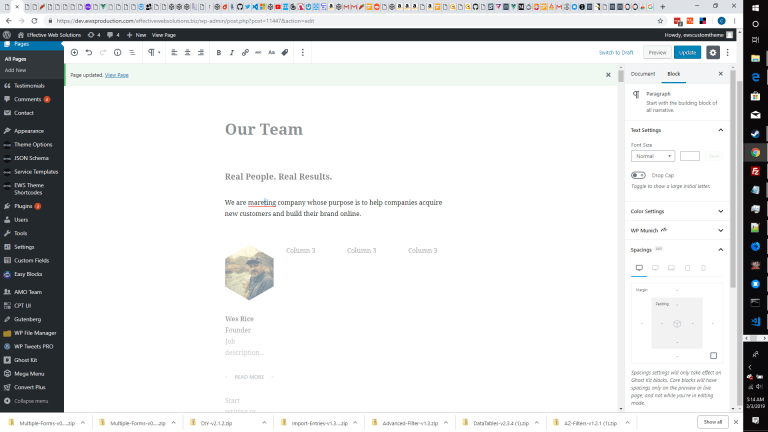Viewport: 768px width, 432px height.
Task: Toggle the settings sidebar gear
Action: pos(713,52)
